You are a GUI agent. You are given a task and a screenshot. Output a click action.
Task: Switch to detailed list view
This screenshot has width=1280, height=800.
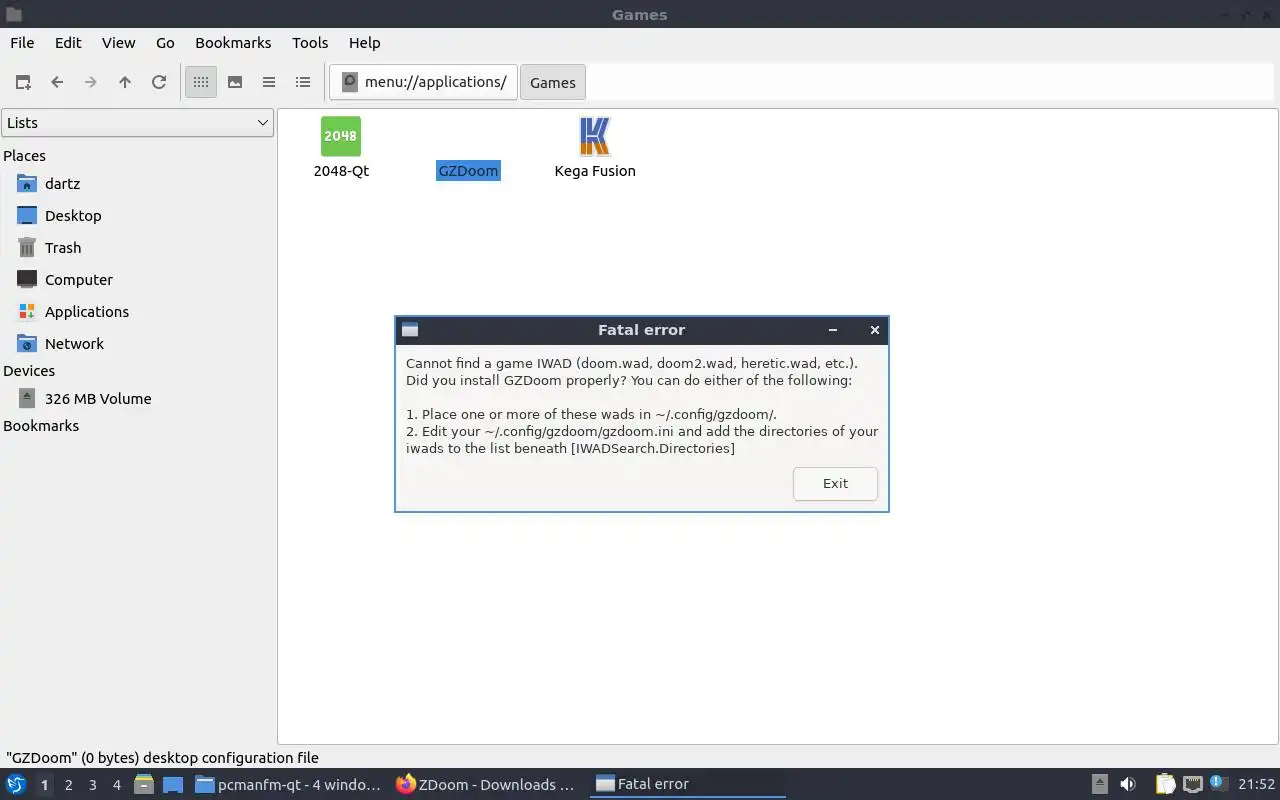click(303, 82)
